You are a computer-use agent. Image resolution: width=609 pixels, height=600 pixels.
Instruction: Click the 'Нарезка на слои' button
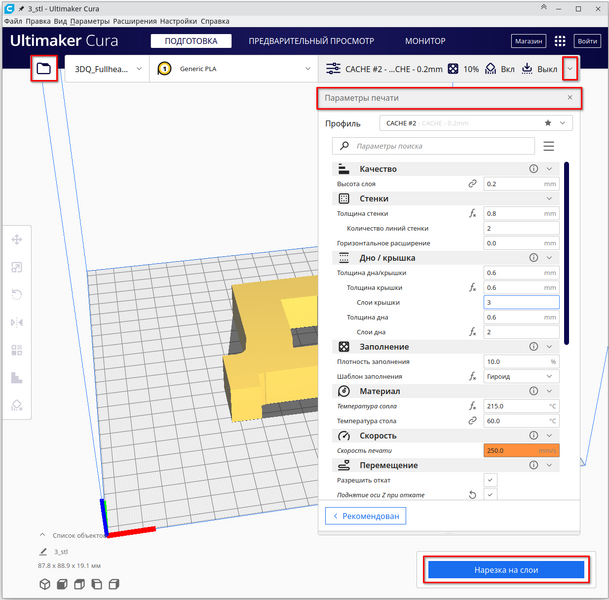505,569
